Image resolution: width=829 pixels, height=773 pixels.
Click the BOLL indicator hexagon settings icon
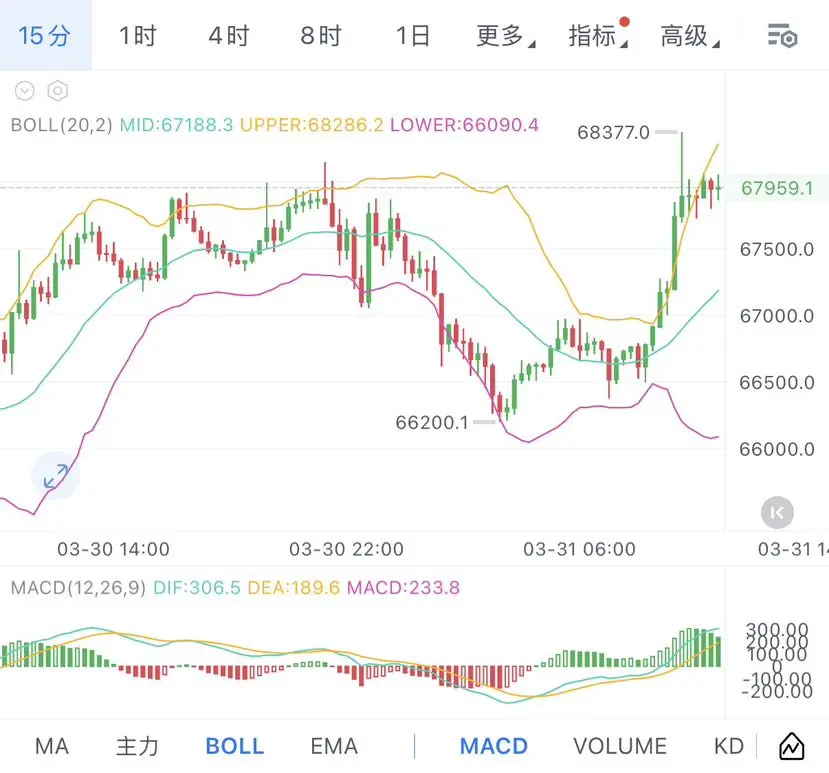coord(58,91)
